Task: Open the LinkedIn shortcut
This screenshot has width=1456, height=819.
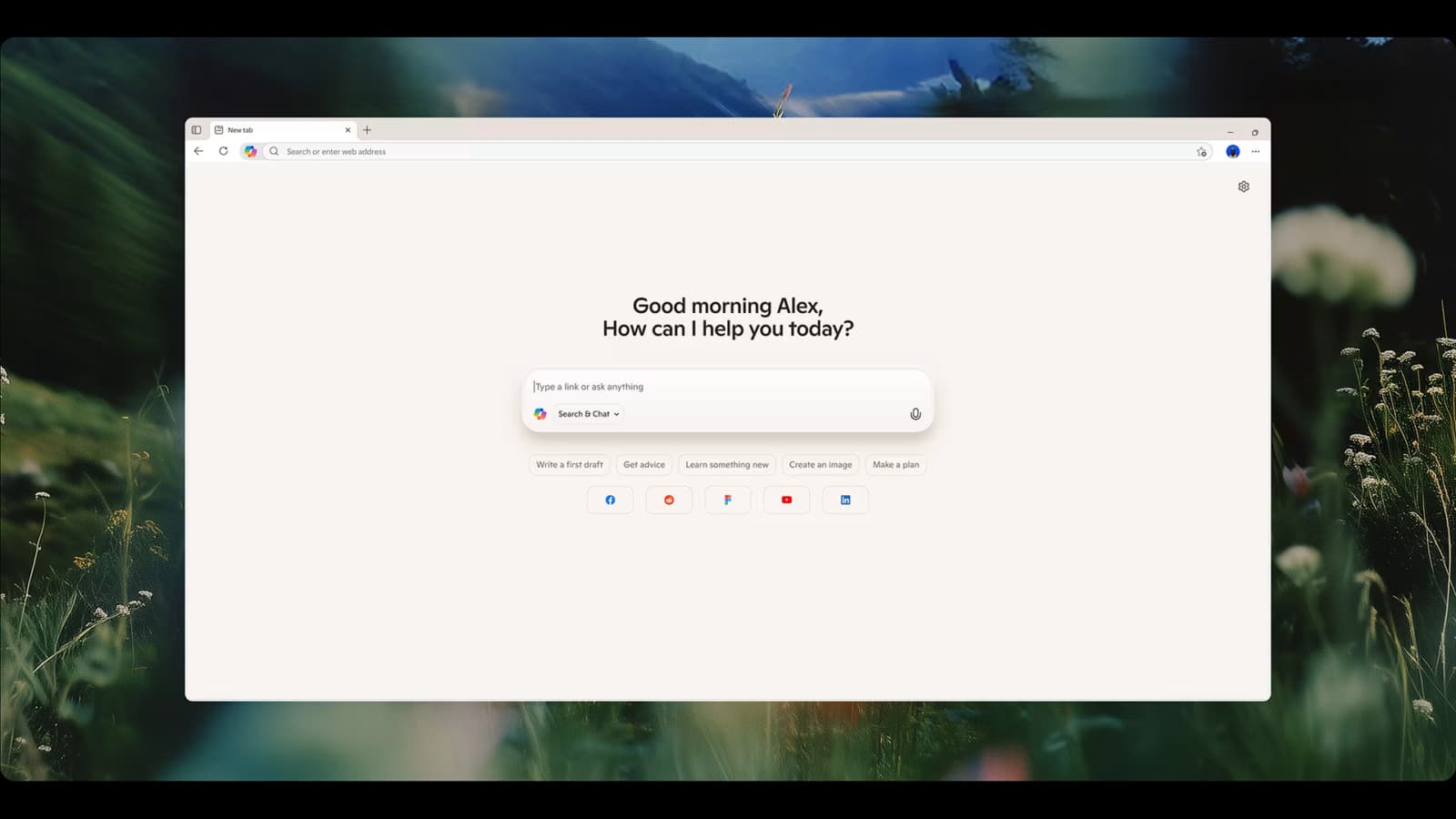Action: pos(844,500)
